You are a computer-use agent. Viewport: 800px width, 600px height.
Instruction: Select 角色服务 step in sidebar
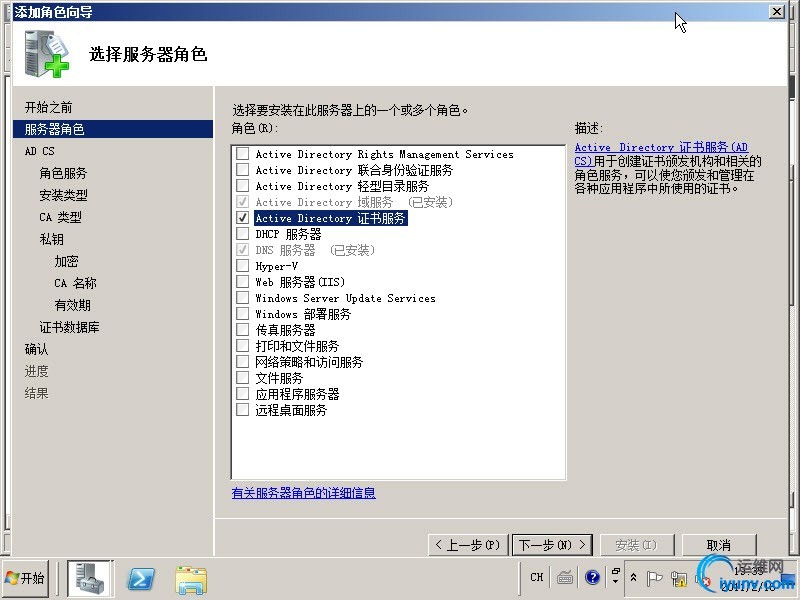tap(63, 173)
